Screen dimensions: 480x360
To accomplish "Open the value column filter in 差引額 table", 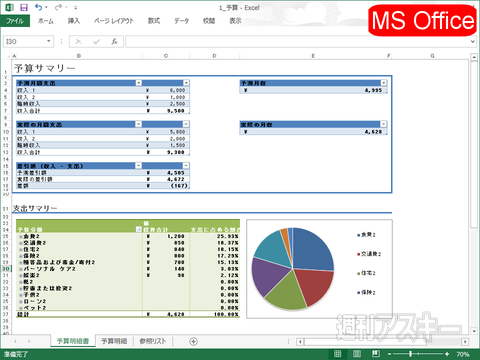I will pos(186,166).
